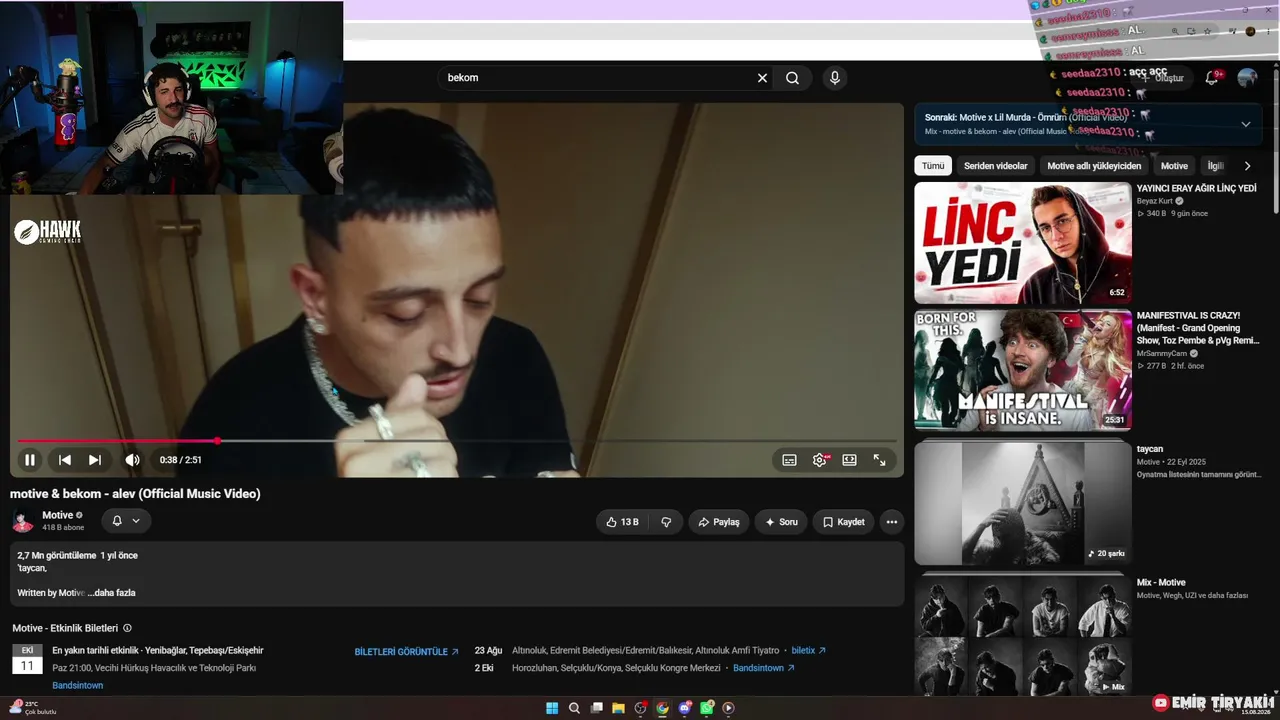
Task: Mute the video volume
Action: point(132,460)
